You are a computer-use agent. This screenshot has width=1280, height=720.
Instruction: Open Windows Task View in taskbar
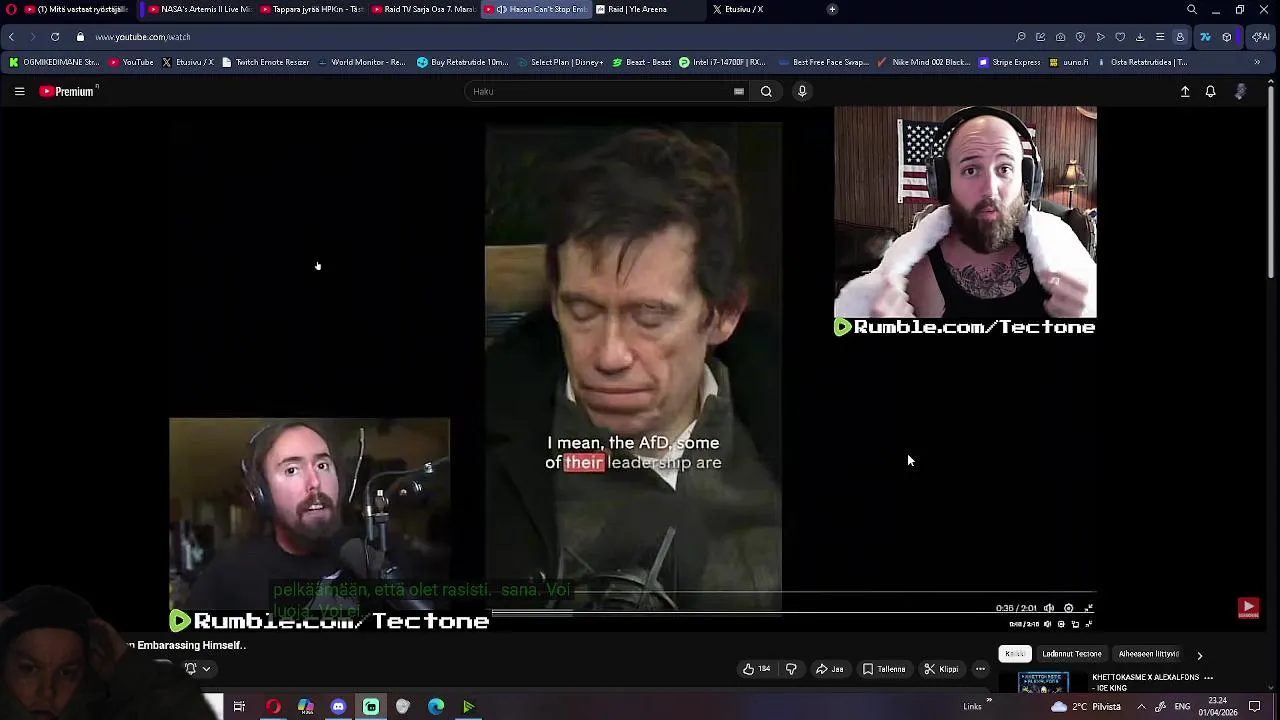[x=239, y=707]
